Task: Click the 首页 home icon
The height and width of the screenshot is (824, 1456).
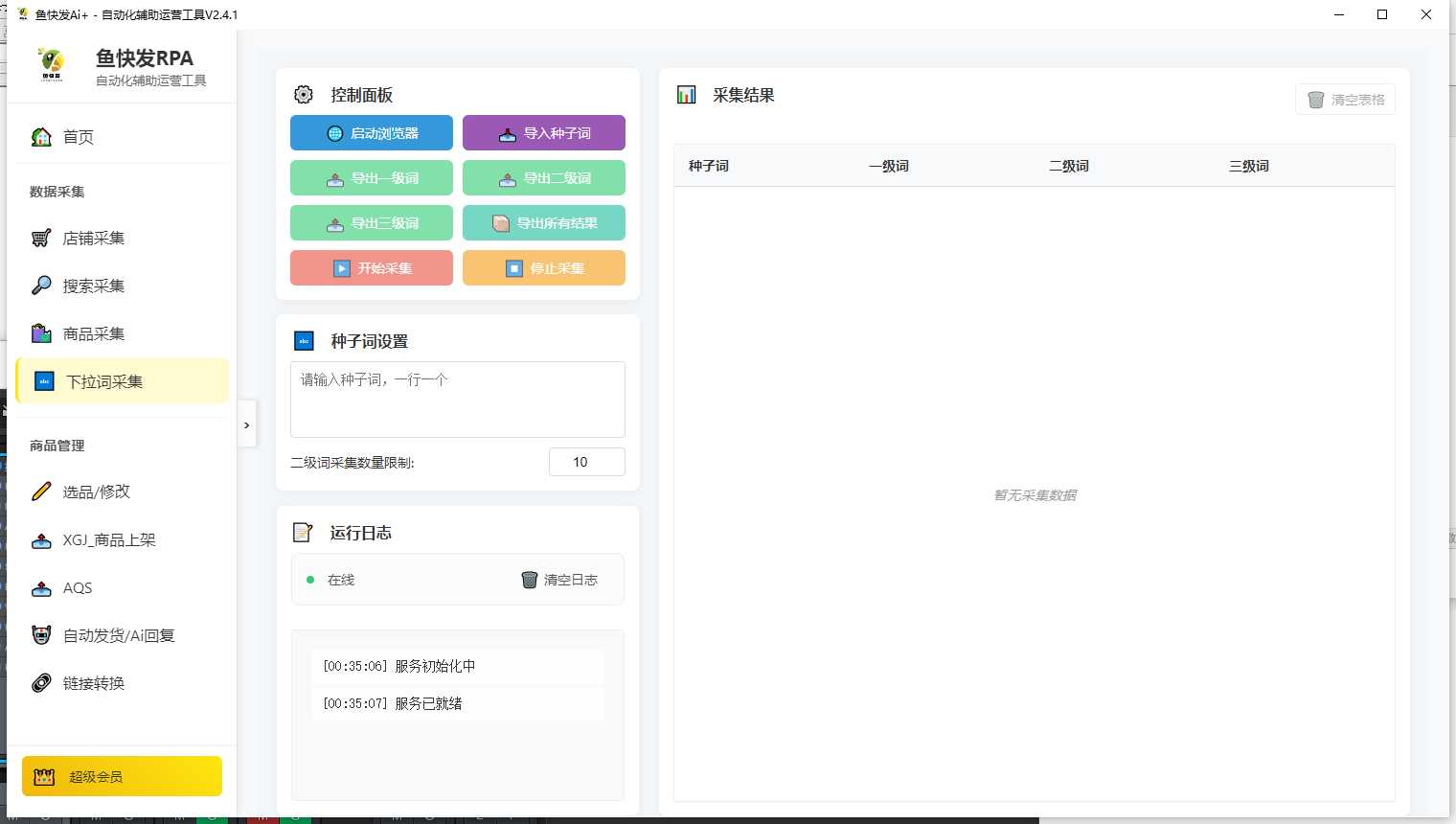Action: click(x=40, y=136)
